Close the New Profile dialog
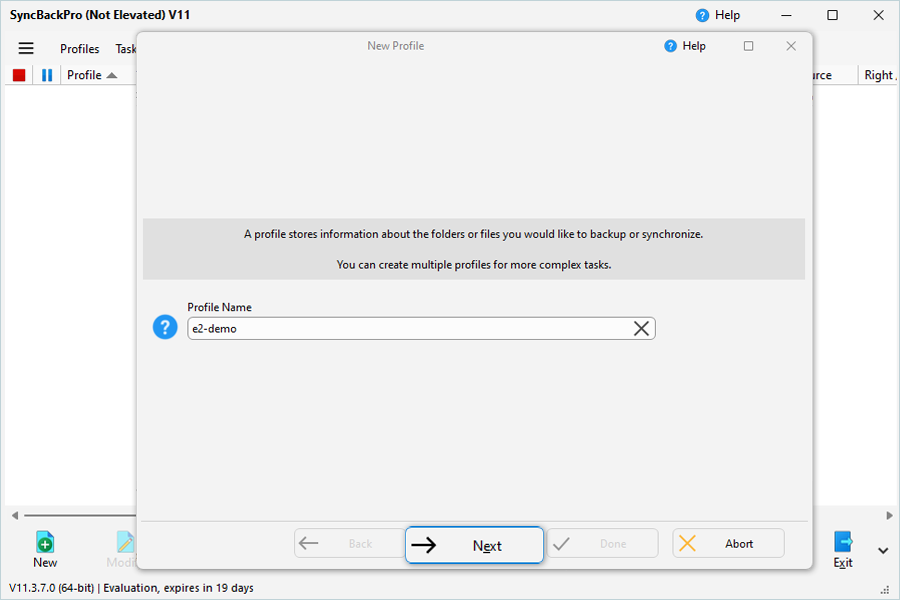The width and height of the screenshot is (900, 600). point(791,46)
